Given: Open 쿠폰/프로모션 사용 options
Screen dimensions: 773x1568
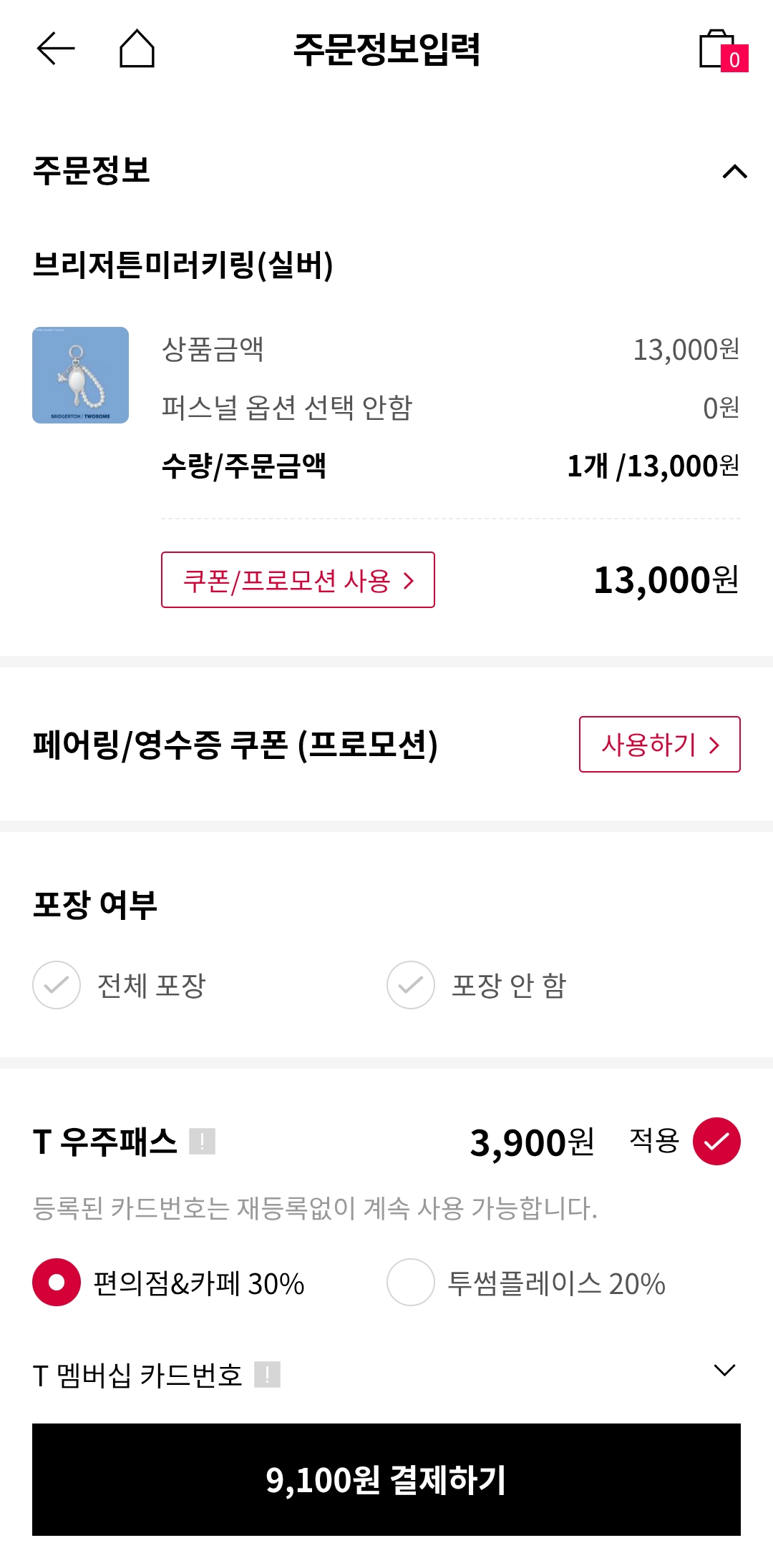Looking at the screenshot, I should (298, 580).
